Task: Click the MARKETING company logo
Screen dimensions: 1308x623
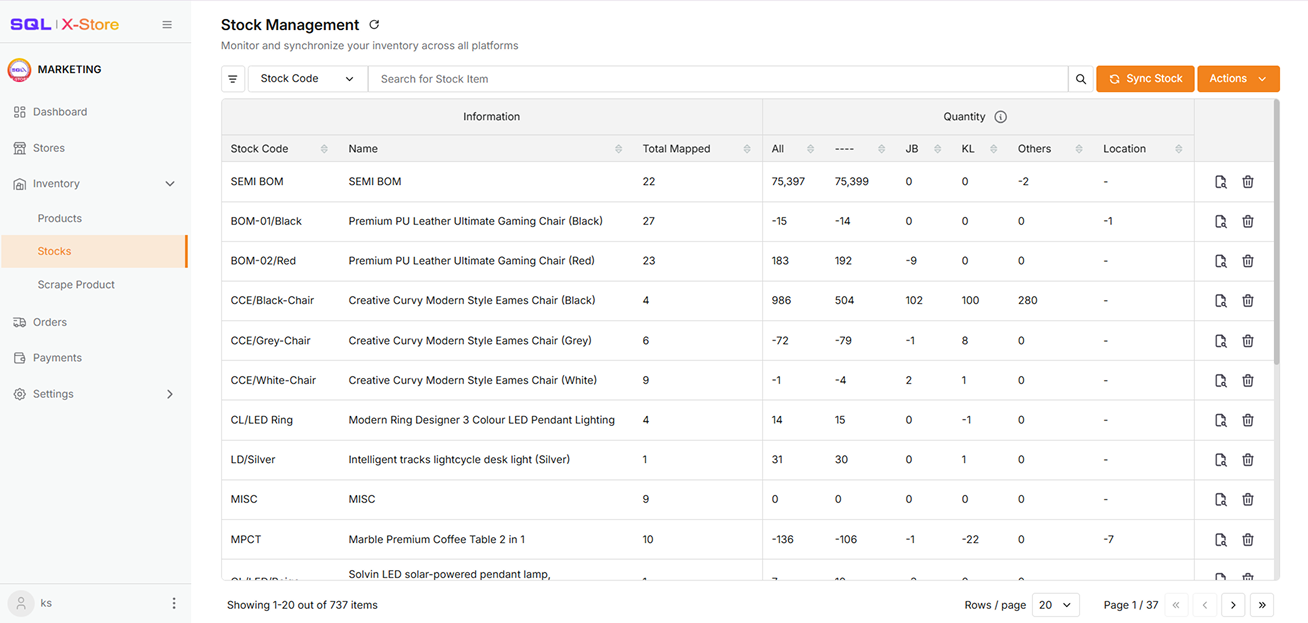Action: tap(19, 70)
